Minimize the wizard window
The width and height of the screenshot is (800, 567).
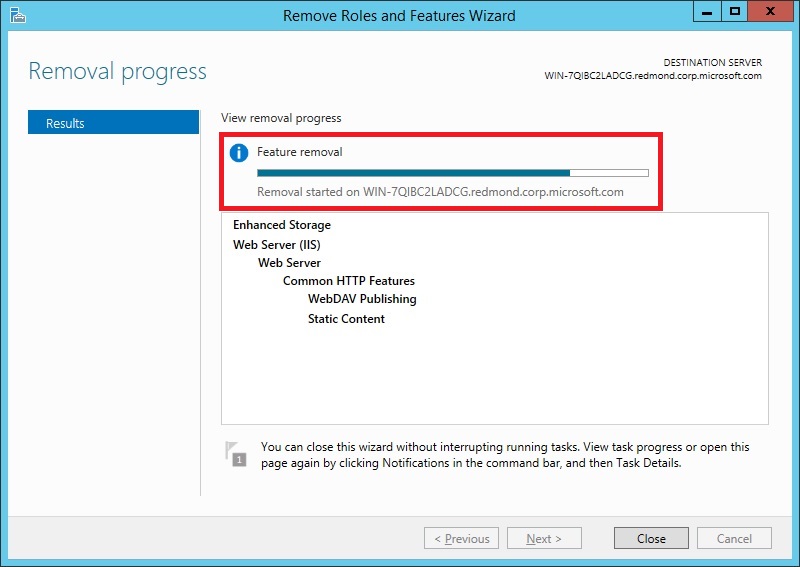(707, 12)
